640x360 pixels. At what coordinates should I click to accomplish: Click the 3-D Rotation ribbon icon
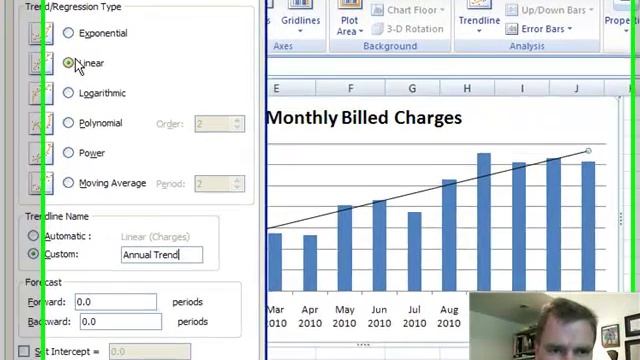click(377, 29)
